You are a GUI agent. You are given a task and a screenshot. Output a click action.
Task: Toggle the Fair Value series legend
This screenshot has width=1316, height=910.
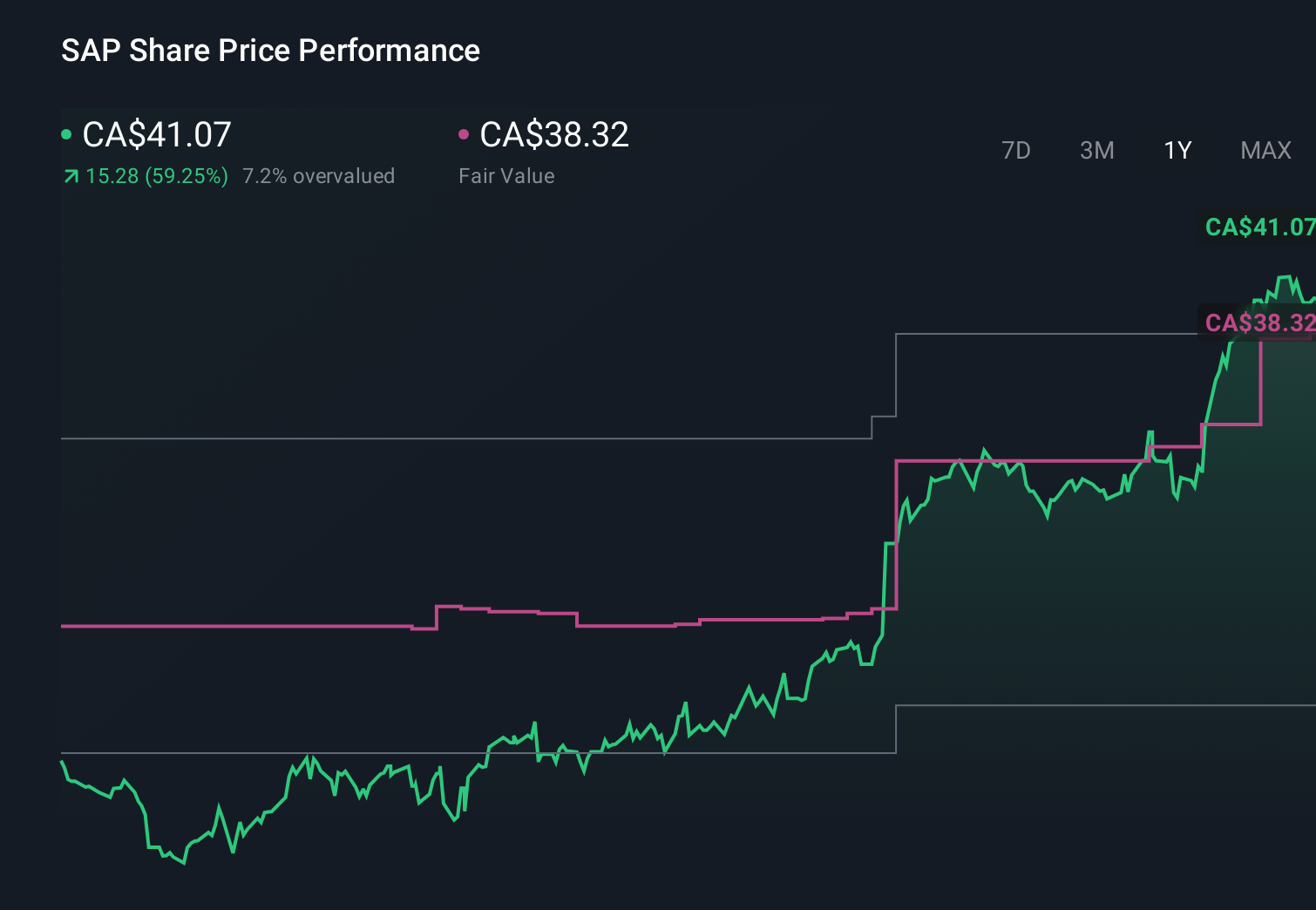(555, 134)
